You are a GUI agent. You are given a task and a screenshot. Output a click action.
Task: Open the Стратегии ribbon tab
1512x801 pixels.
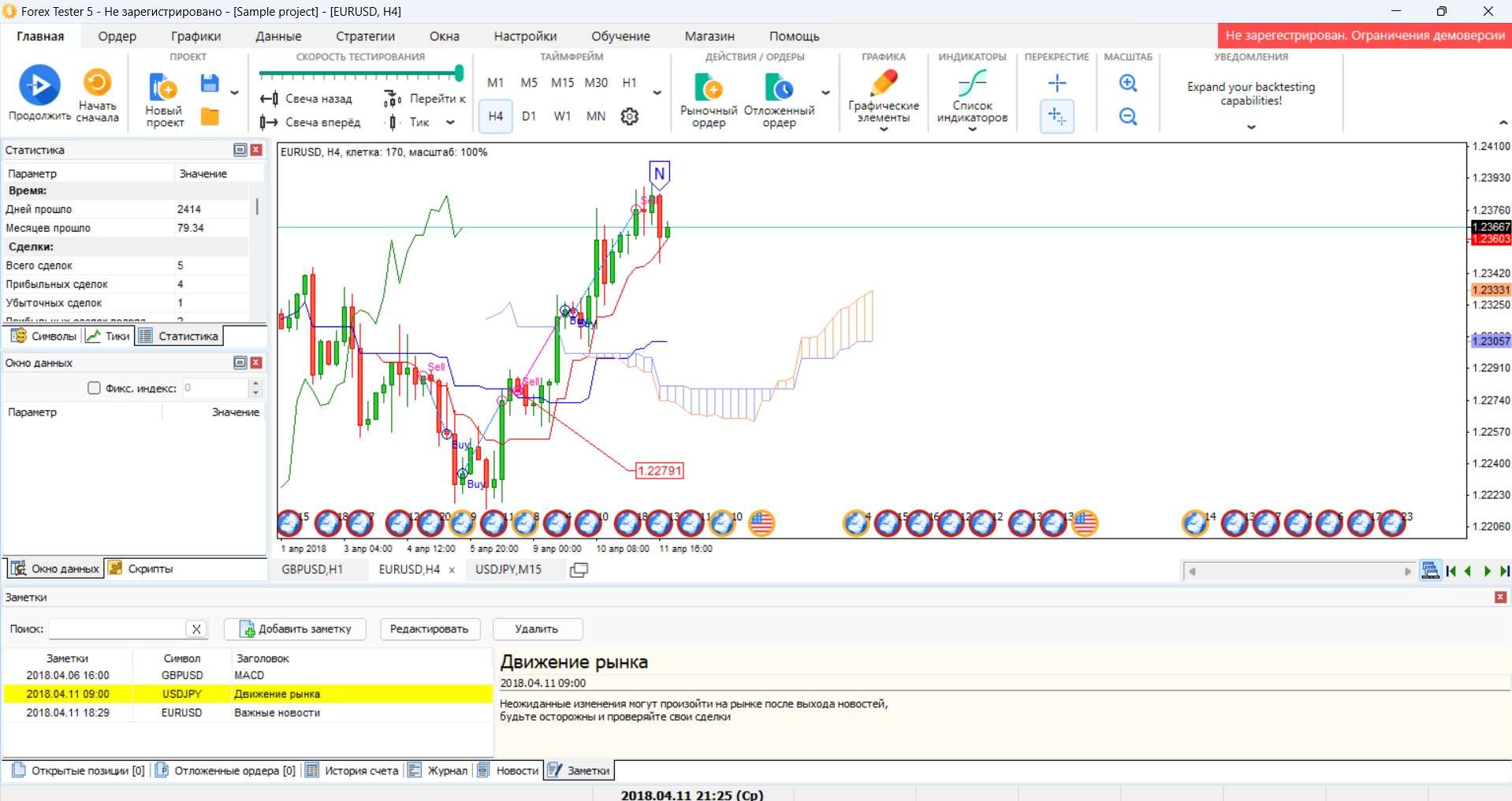coord(365,36)
